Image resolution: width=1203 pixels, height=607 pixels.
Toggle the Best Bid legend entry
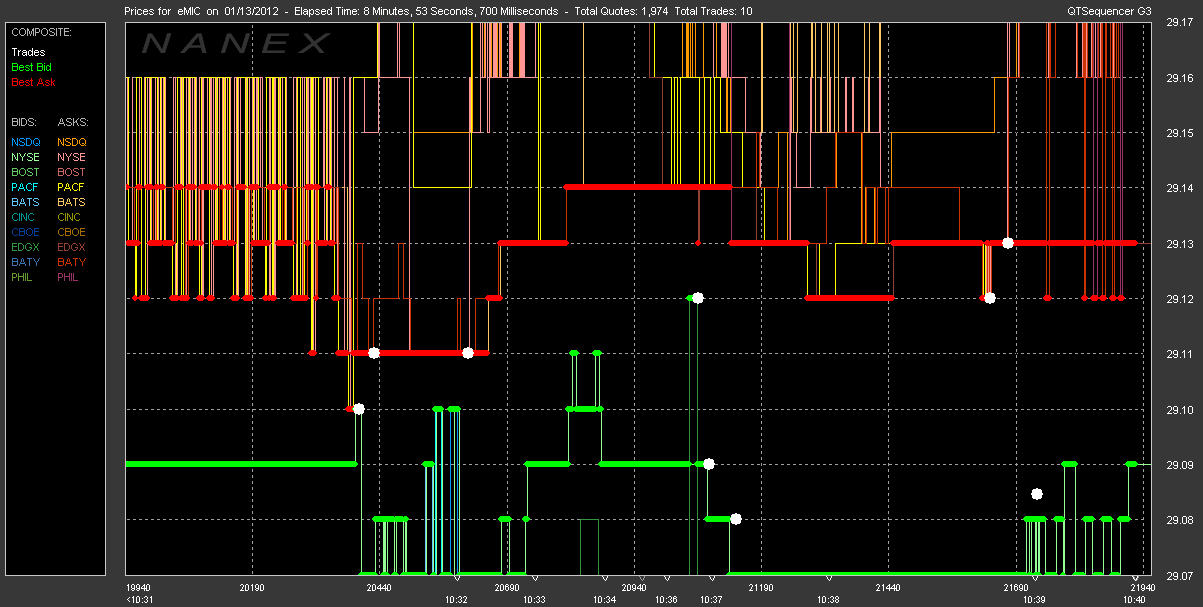[x=31, y=66]
